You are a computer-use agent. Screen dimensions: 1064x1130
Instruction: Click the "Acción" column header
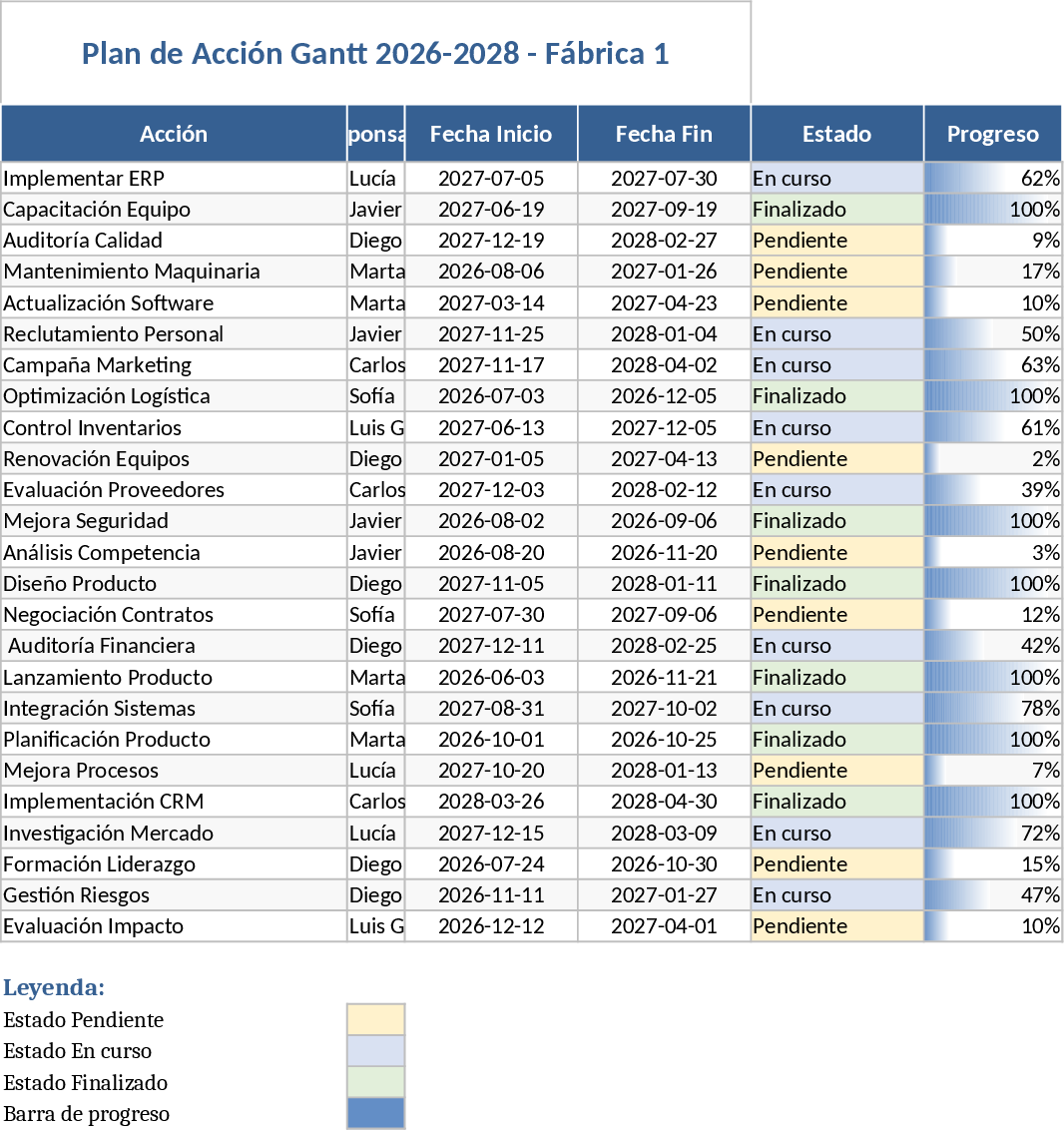coord(174,133)
